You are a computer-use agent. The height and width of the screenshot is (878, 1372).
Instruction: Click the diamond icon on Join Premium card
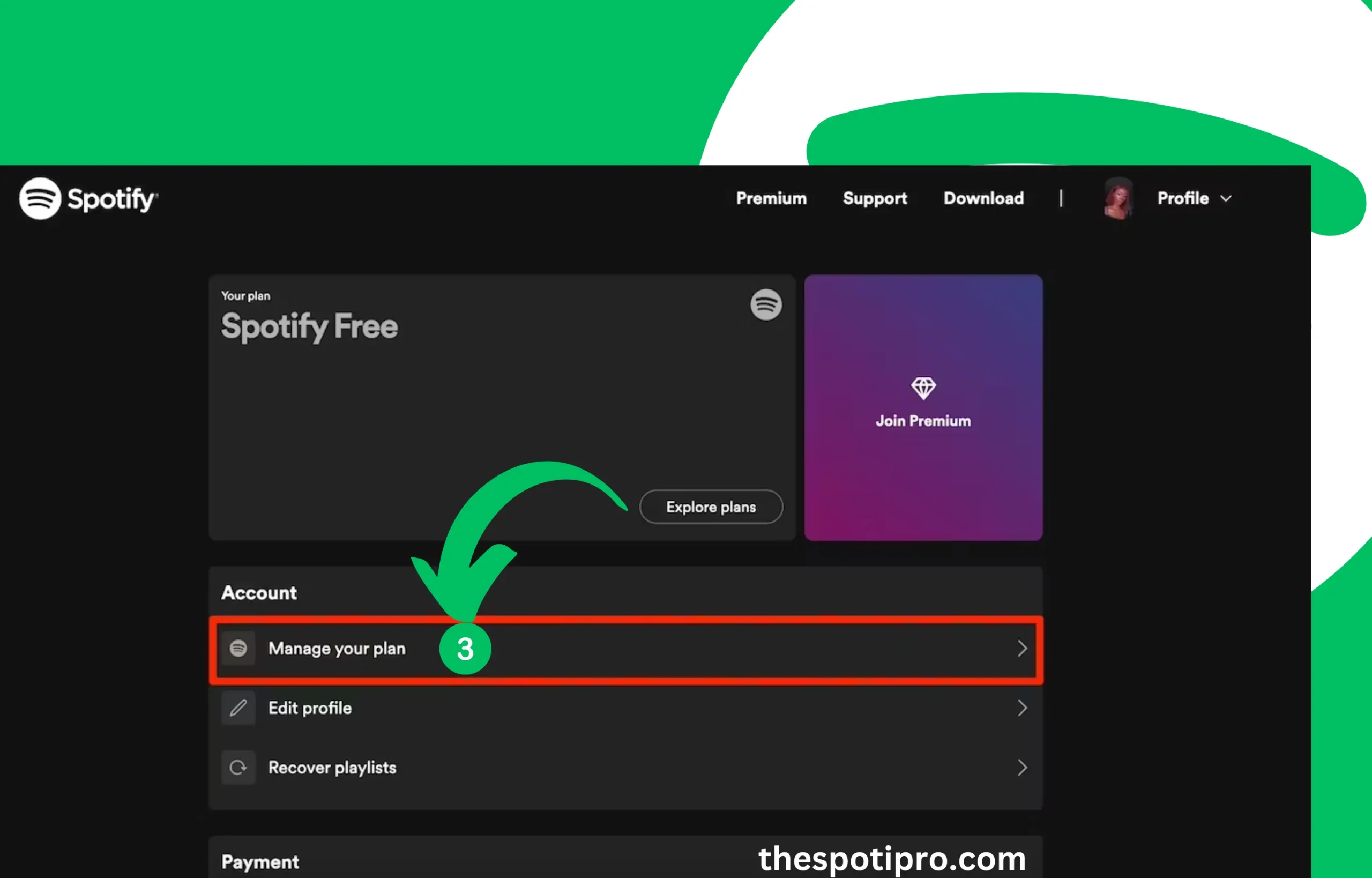click(x=921, y=389)
